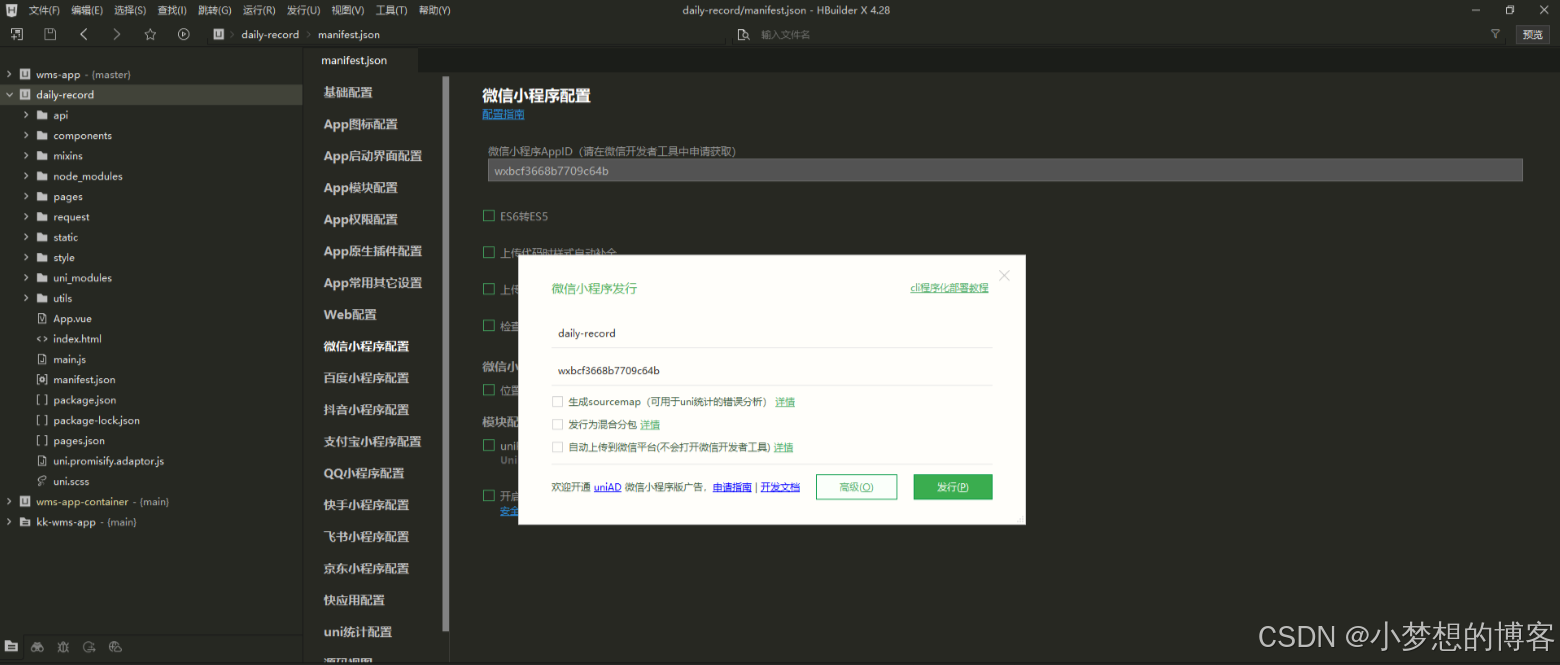
Task: Toggle the 检查 checkbox behind the dialog
Action: pos(489,326)
